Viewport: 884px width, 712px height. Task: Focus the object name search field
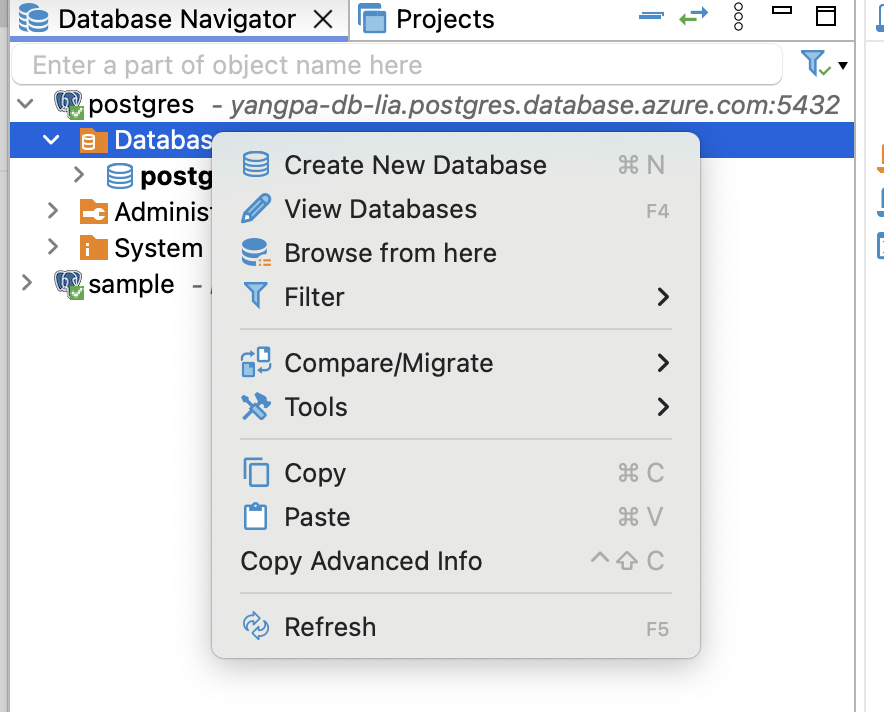click(x=397, y=65)
